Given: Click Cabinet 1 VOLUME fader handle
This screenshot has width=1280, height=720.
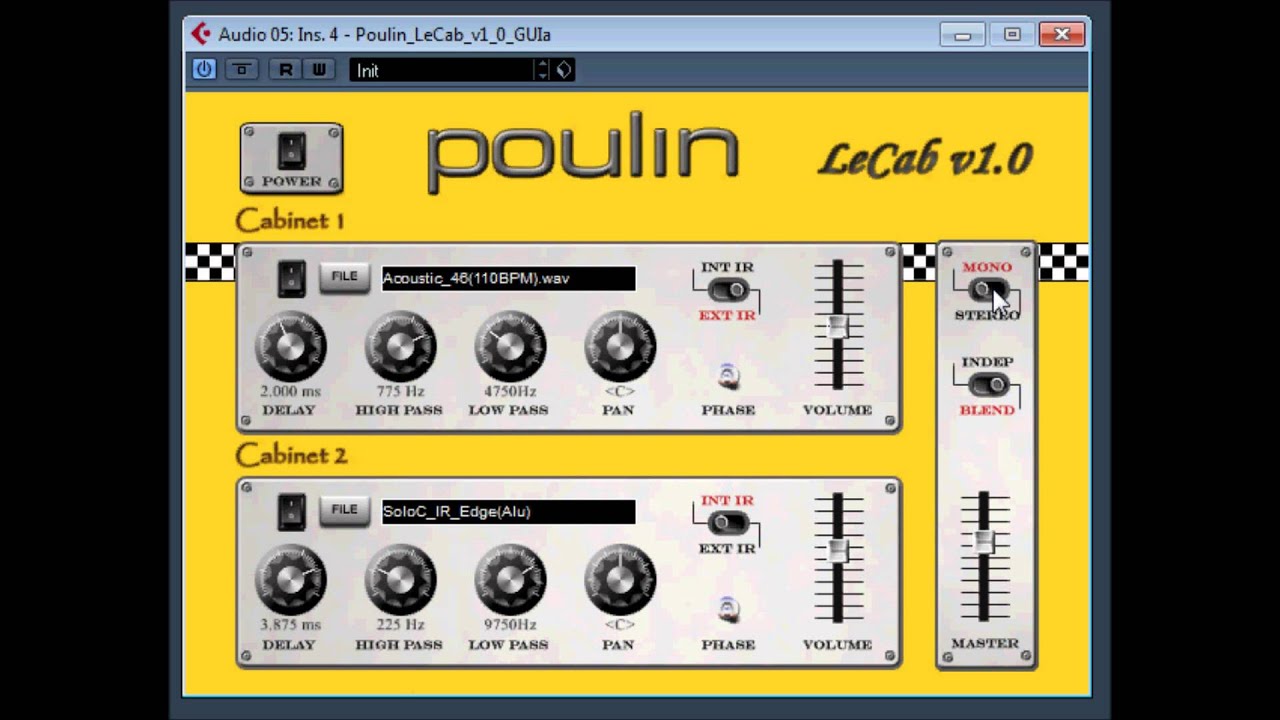Looking at the screenshot, I should [838, 327].
